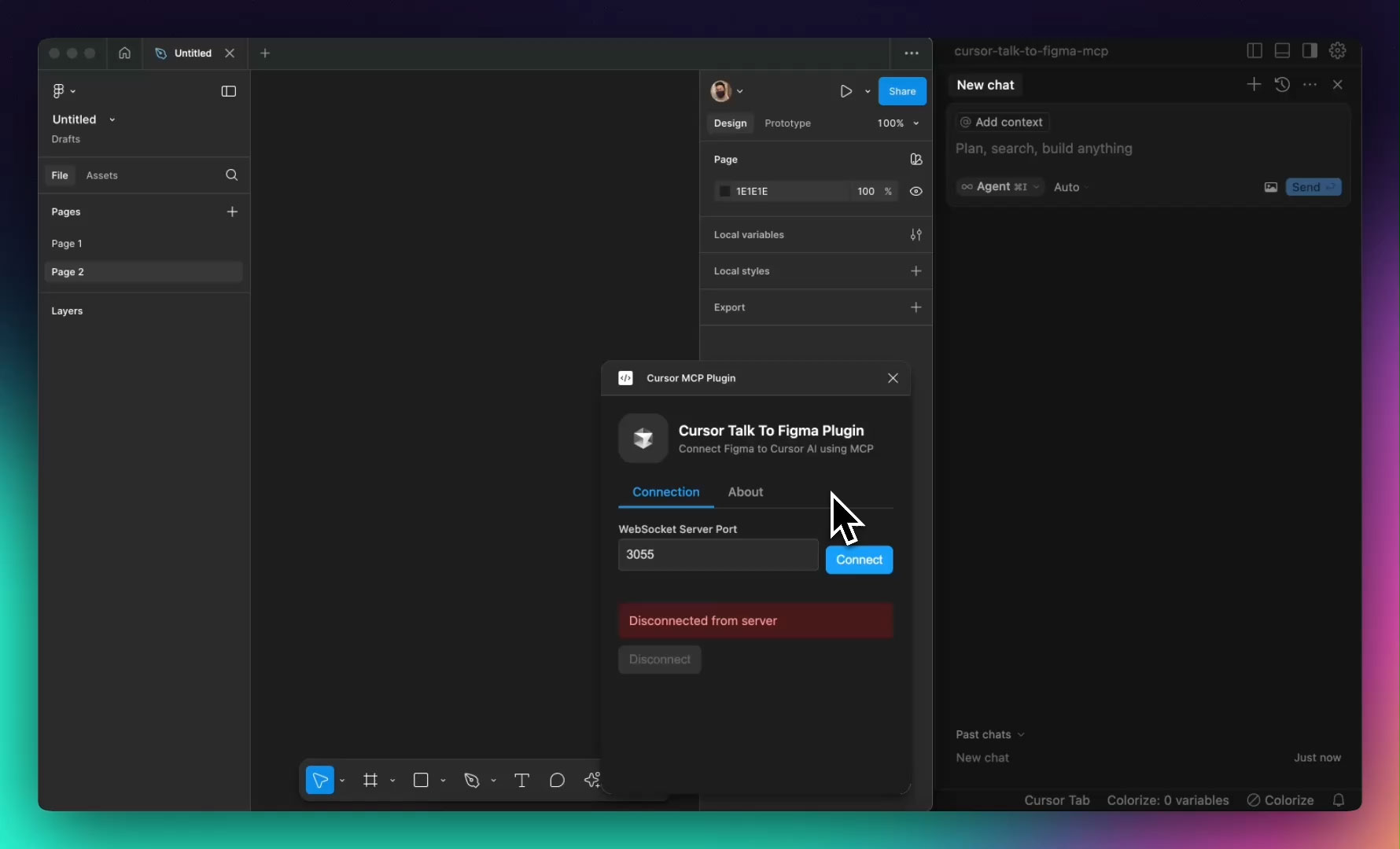The height and width of the screenshot is (849, 1400).
Task: Present prototype with play icon
Action: point(846,91)
